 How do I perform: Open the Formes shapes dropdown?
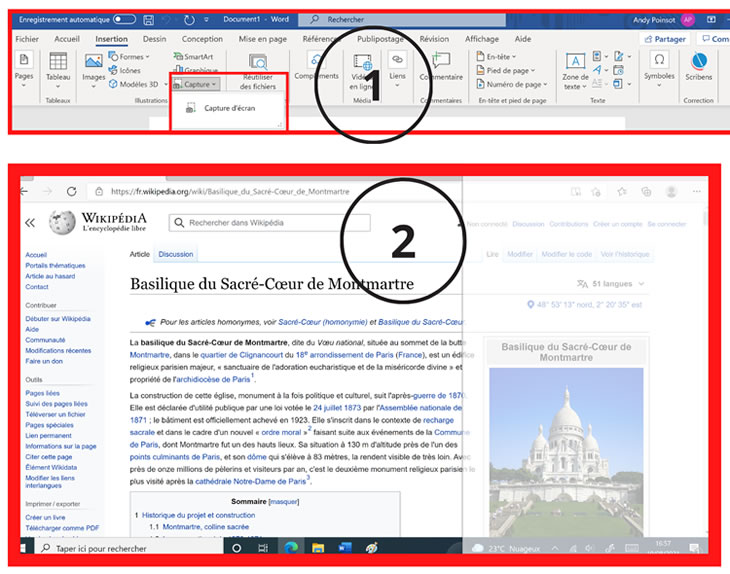click(129, 56)
